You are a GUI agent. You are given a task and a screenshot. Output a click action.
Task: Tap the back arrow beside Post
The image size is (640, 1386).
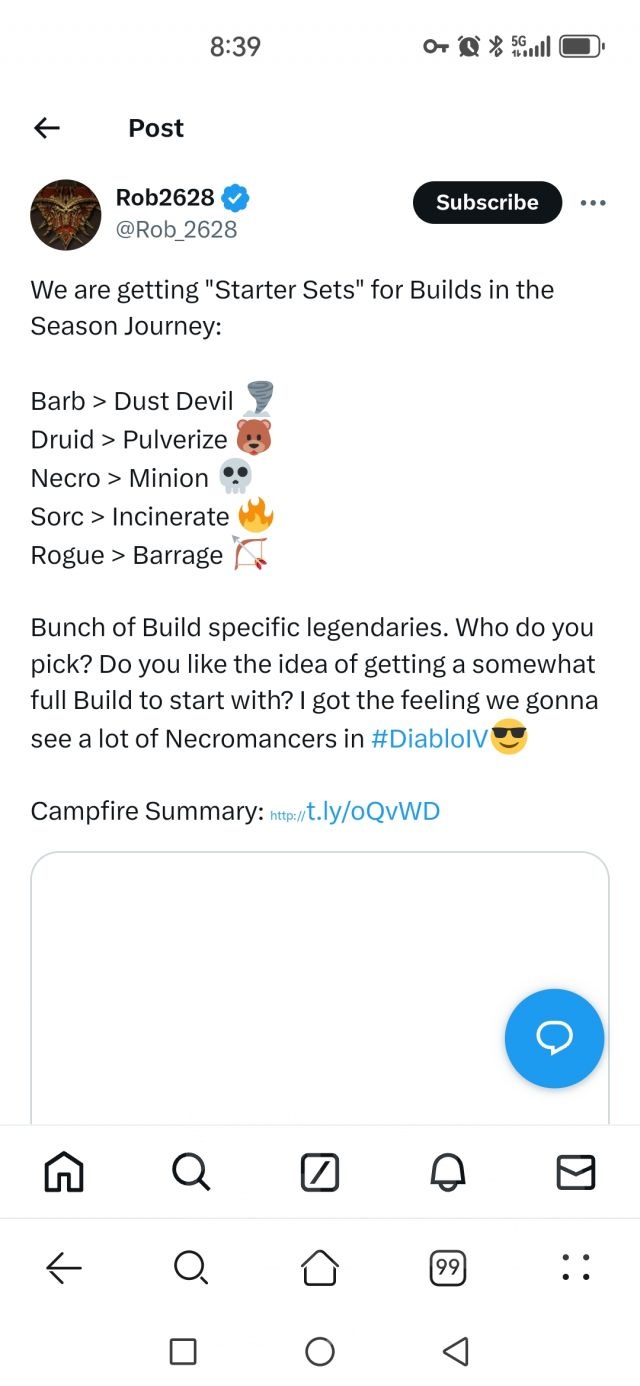47,128
